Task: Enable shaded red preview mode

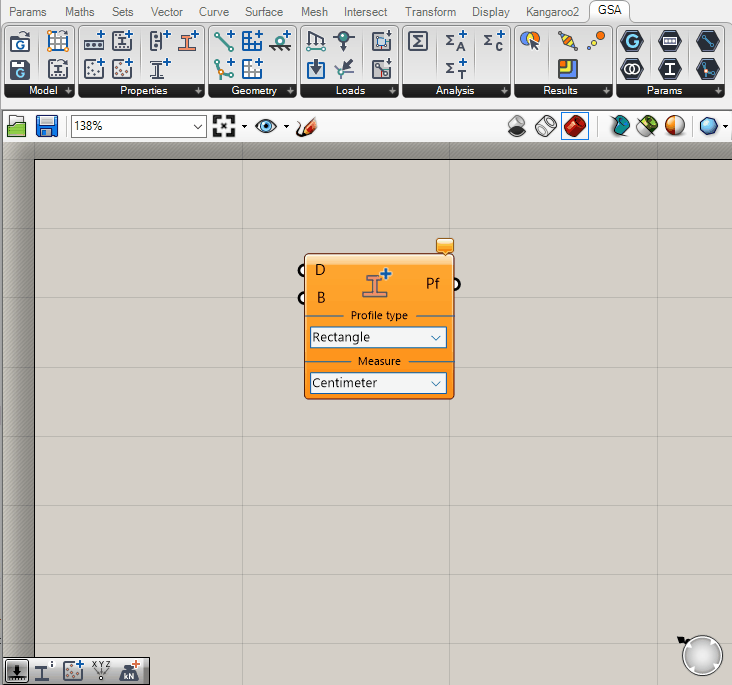Action: point(574,127)
